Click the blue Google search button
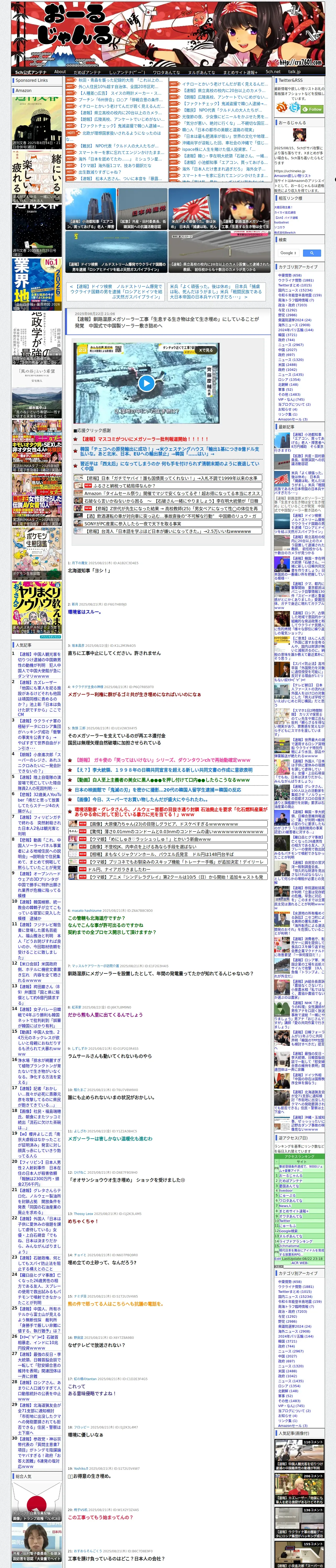This screenshot has height=1568, width=336. pos(312,253)
